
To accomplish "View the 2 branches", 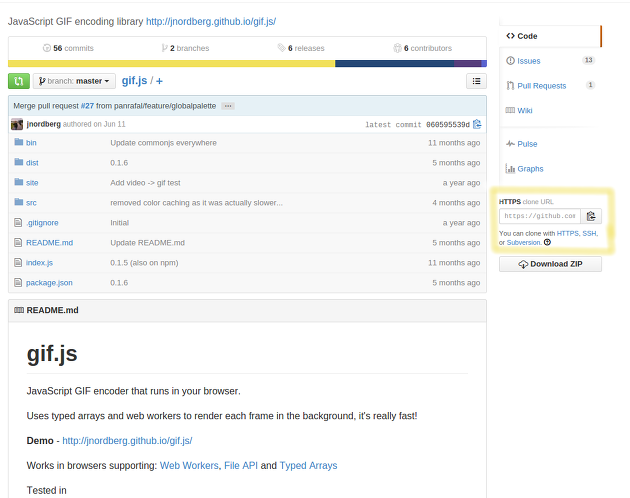I will (x=185, y=48).
